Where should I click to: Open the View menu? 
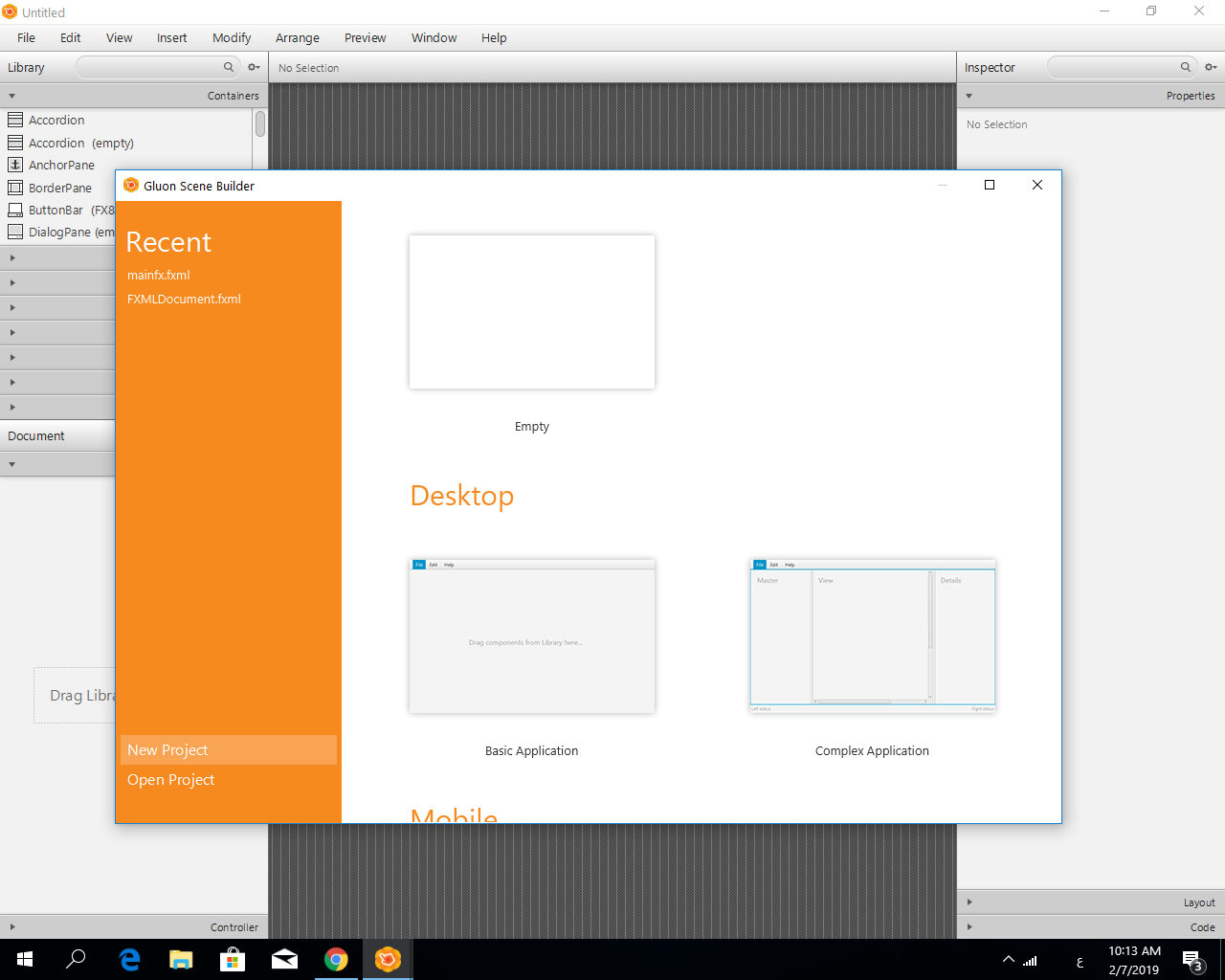click(x=120, y=37)
